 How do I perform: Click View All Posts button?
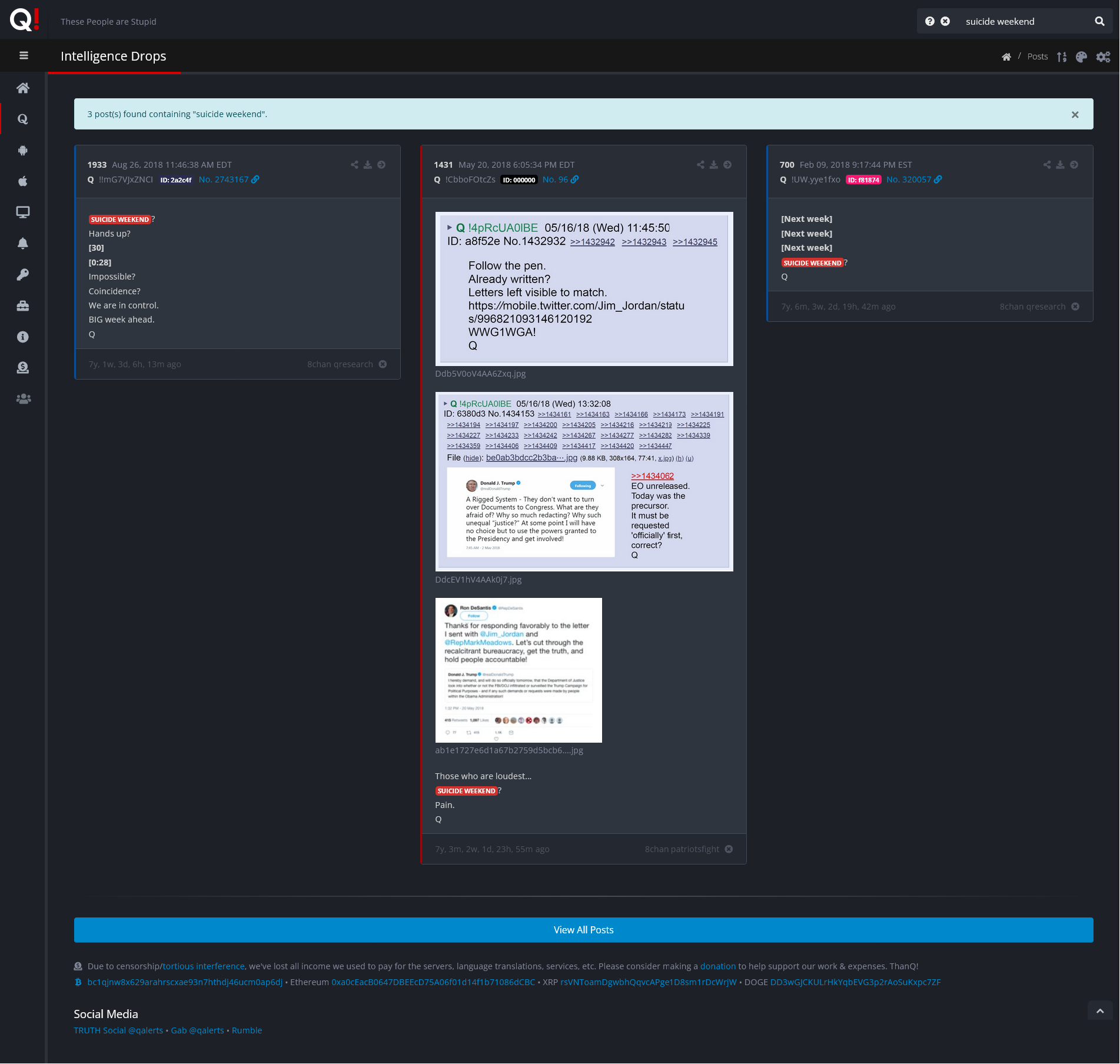[x=583, y=930]
